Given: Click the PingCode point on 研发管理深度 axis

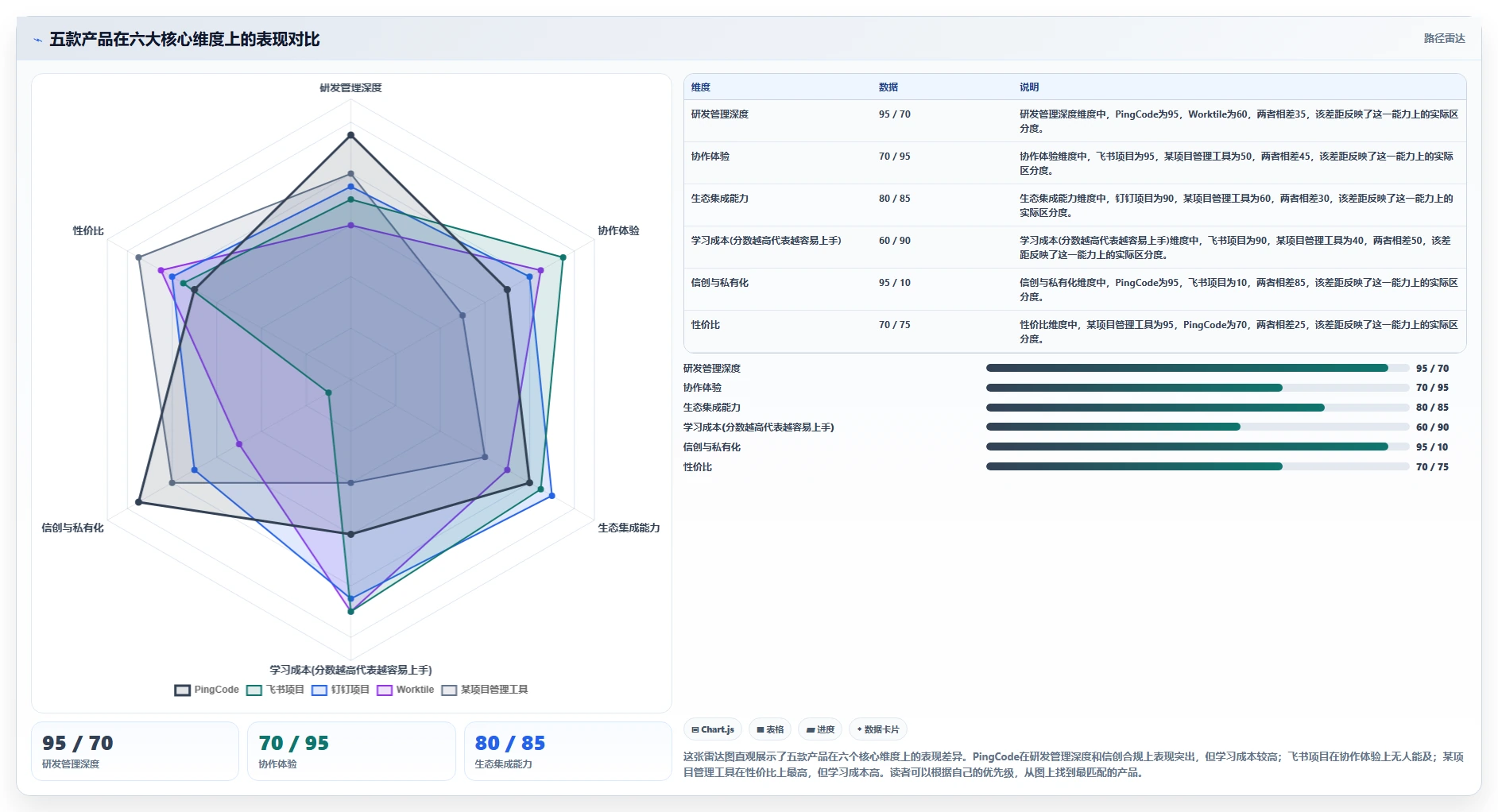Looking at the screenshot, I should click(x=350, y=135).
